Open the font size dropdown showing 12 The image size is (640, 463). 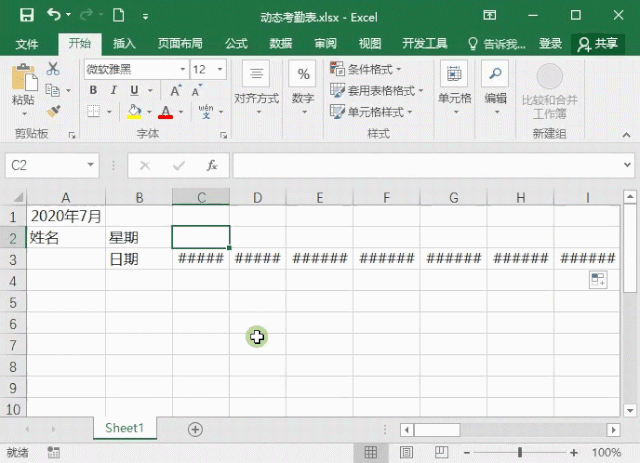(x=220, y=69)
